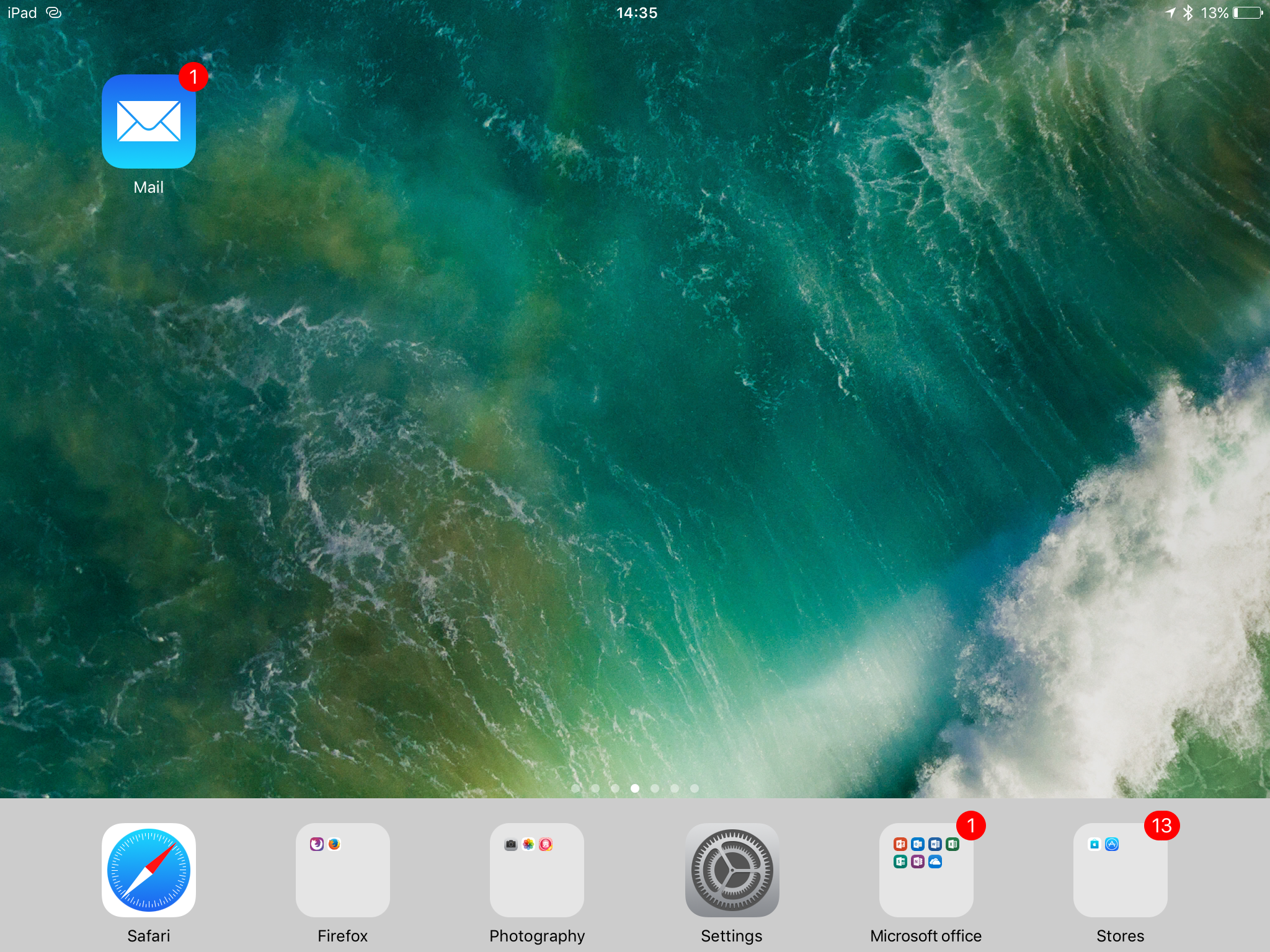The image size is (1270, 952).
Task: Open the Microsoft office folder
Action: coord(926,870)
